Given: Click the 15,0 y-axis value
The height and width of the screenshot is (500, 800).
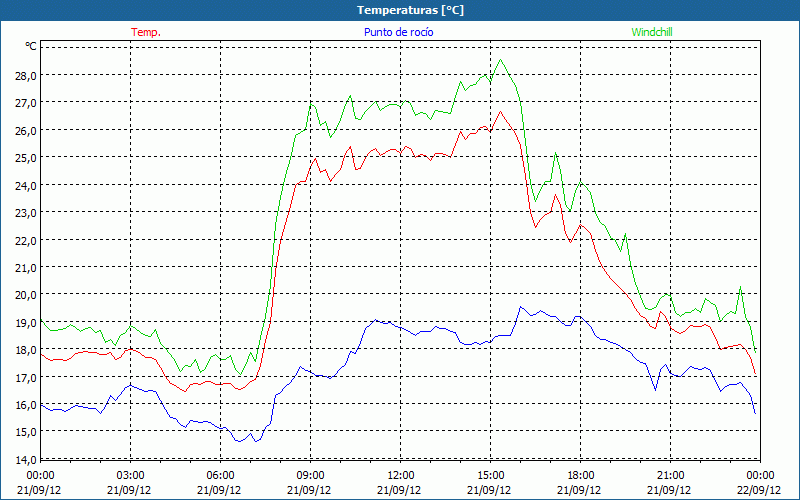Looking at the screenshot, I should pyautogui.click(x=26, y=432).
